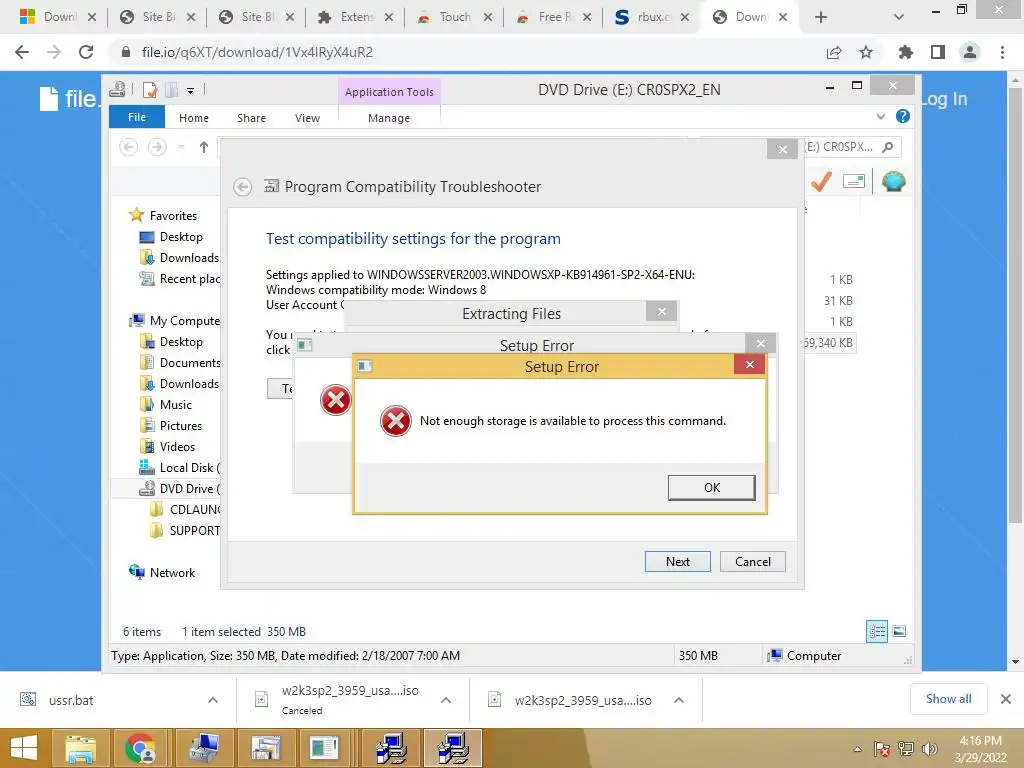Expand options for canceled iso download
1024x768 pixels.
(x=446, y=700)
